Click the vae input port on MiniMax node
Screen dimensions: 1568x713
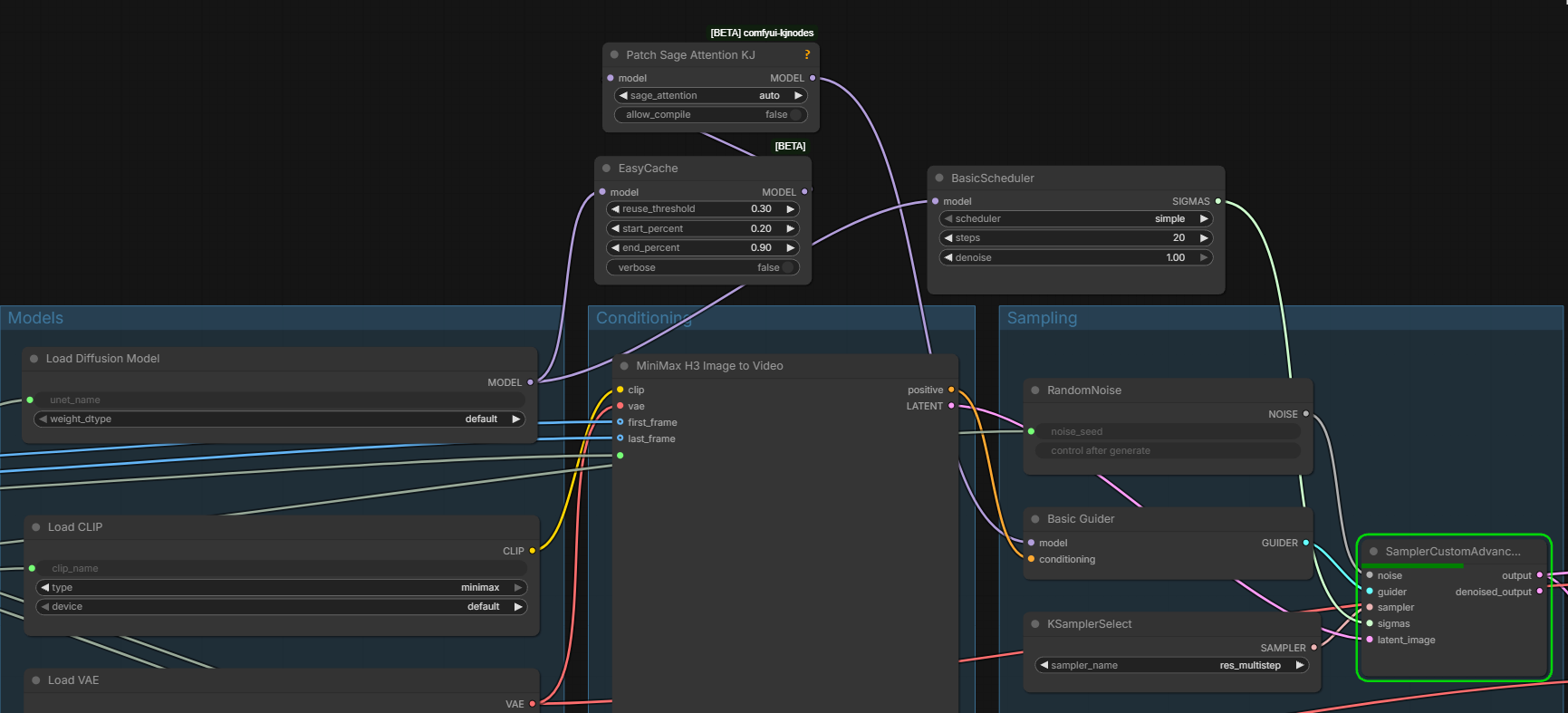coord(620,406)
